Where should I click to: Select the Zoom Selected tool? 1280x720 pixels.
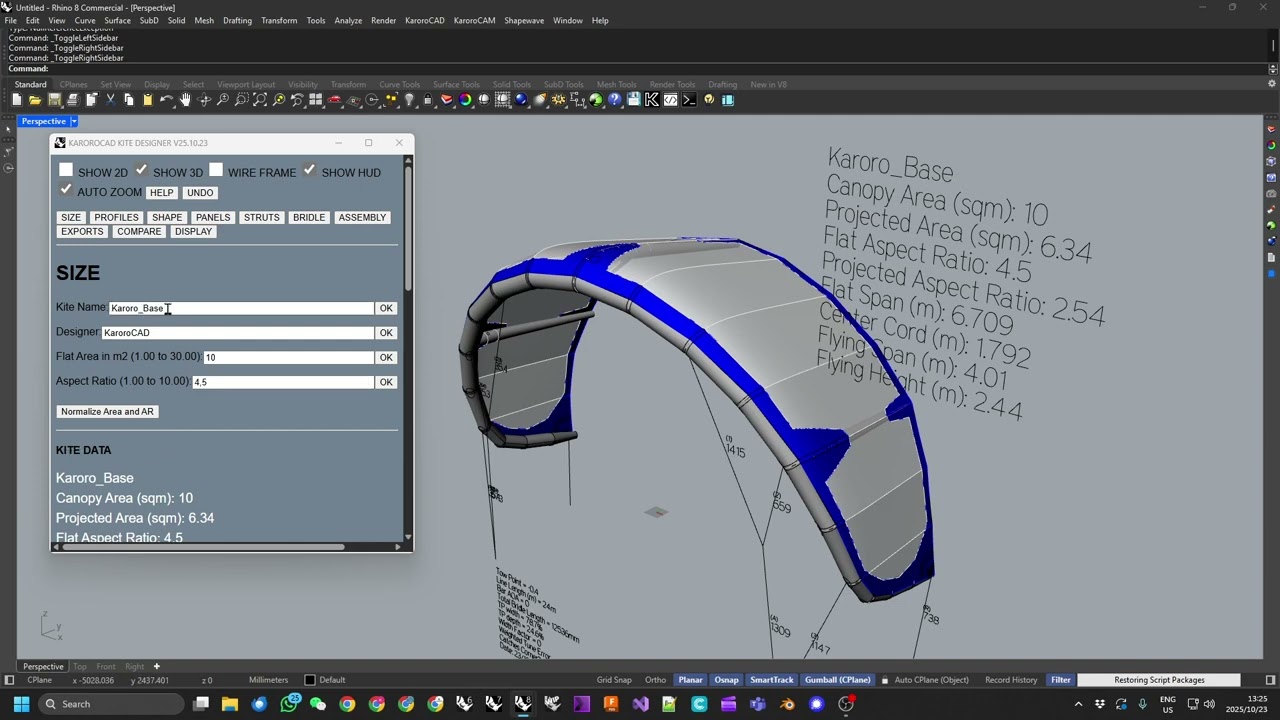click(x=279, y=100)
